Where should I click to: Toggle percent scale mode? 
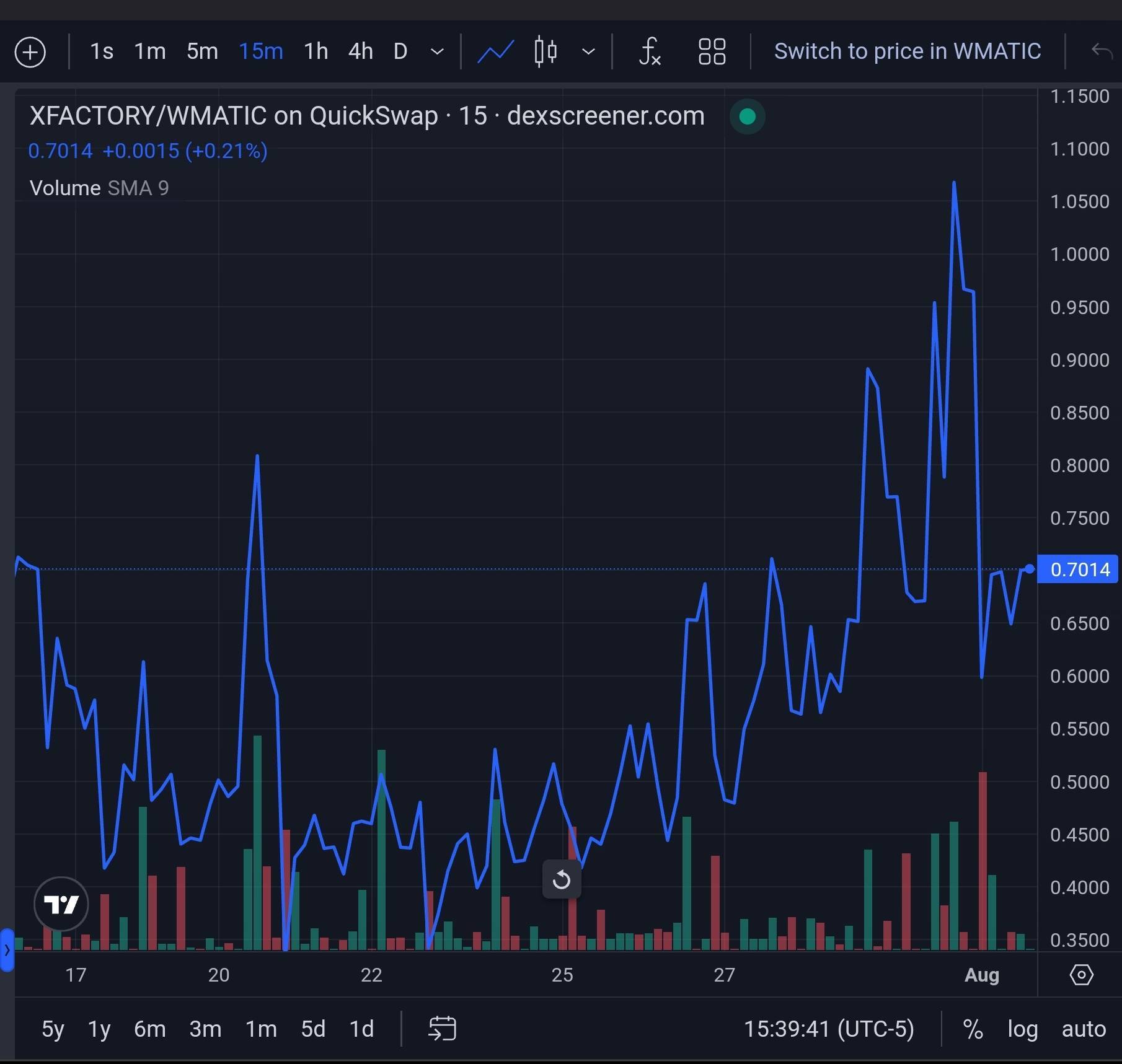(x=973, y=1029)
